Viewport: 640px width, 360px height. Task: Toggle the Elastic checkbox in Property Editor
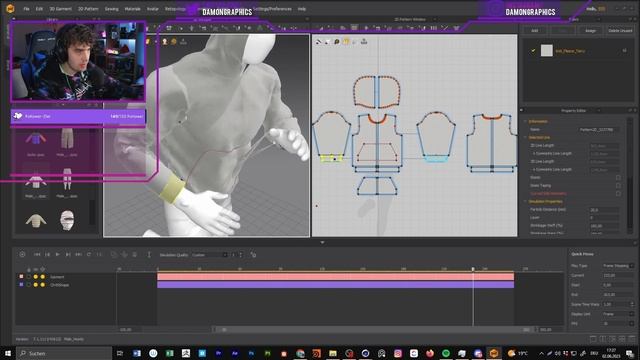pyautogui.click(x=618, y=178)
